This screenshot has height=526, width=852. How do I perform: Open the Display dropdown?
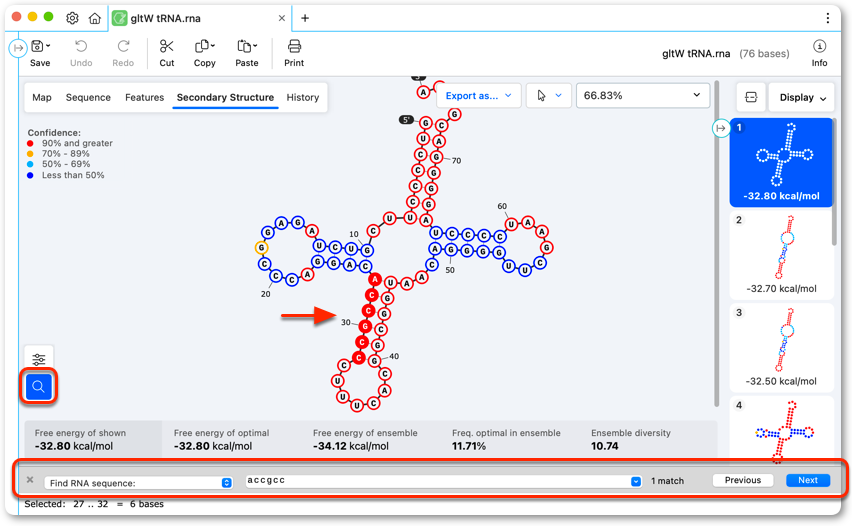coord(802,97)
